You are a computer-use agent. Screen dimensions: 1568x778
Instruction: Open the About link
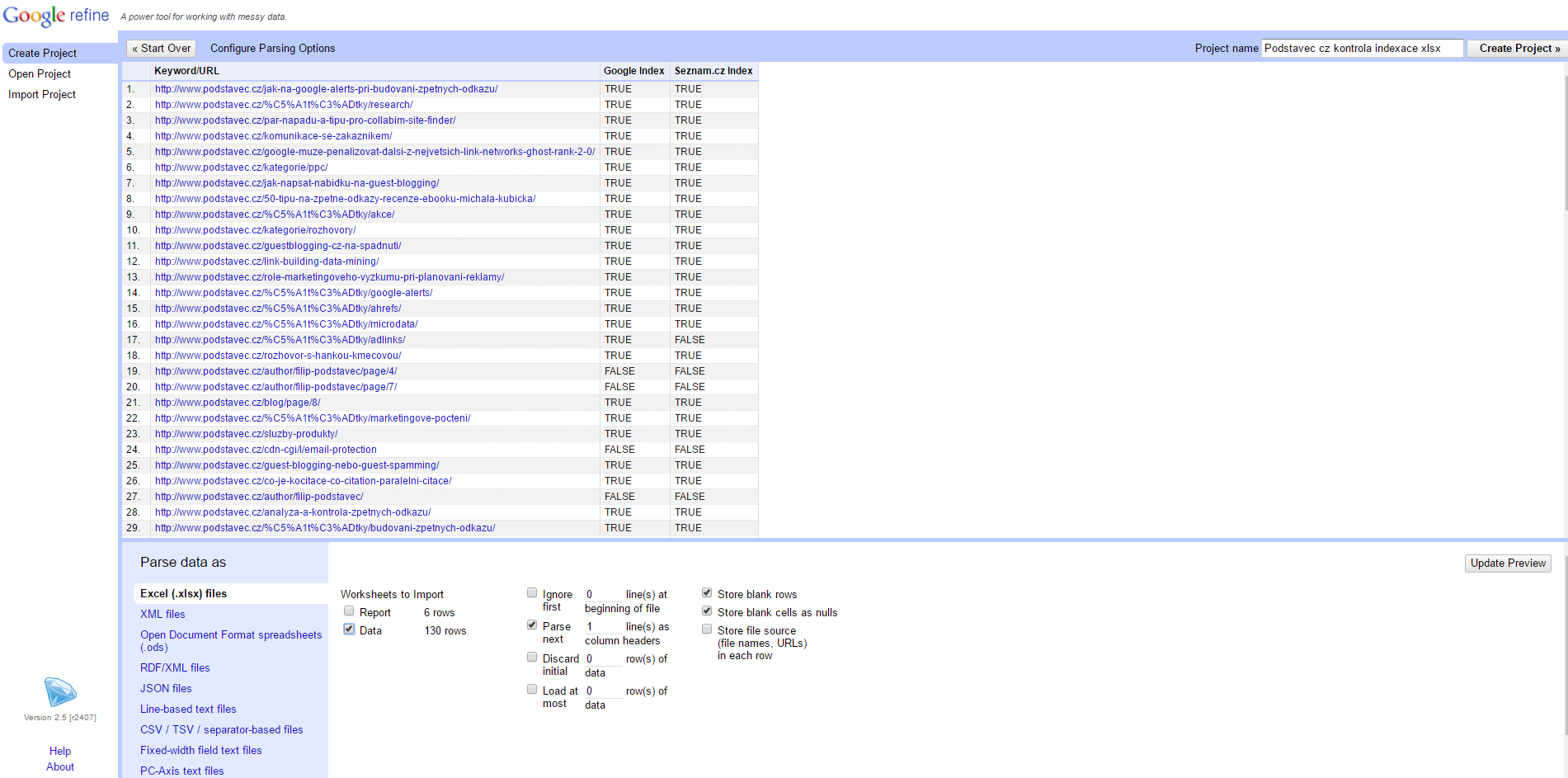coord(60,766)
